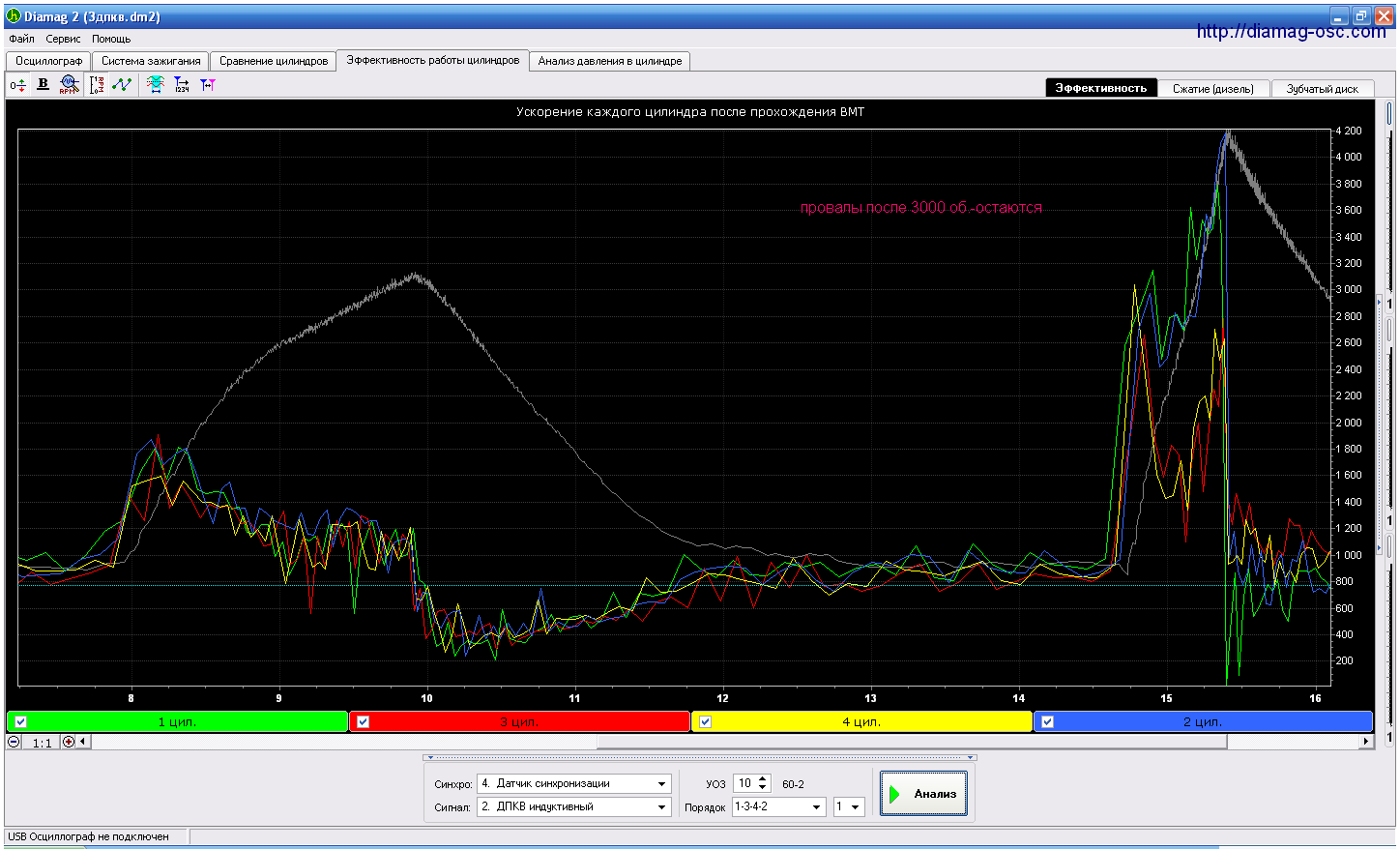Open the Файл menu

point(21,39)
